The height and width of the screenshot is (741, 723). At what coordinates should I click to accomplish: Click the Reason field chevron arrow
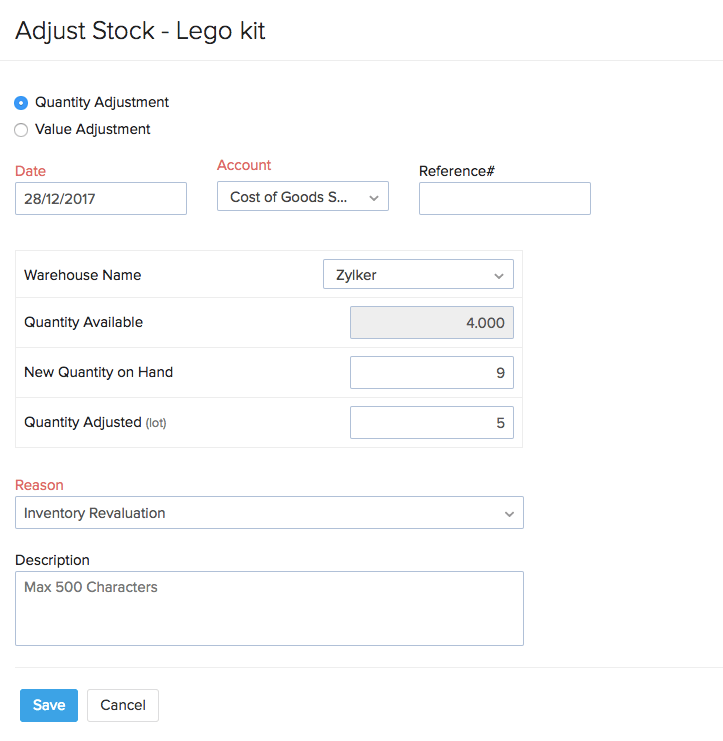509,514
